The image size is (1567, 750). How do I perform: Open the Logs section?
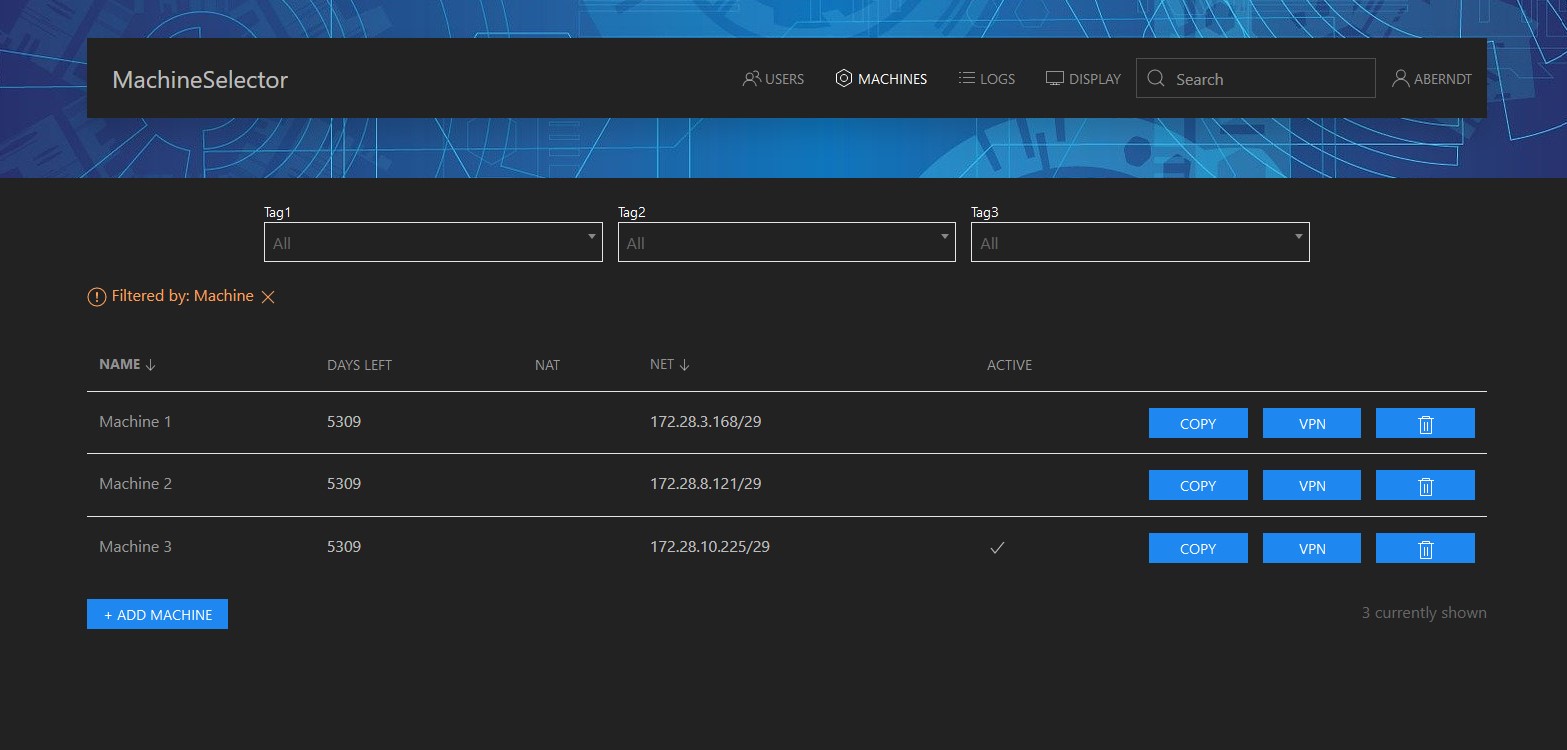986,79
